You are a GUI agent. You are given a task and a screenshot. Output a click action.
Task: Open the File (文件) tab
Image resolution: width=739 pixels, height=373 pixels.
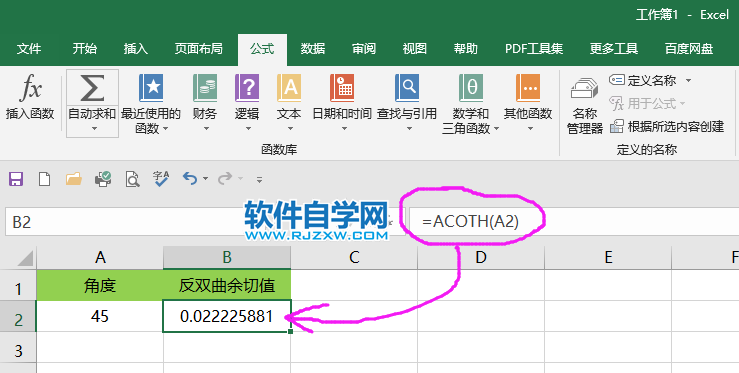pyautogui.click(x=29, y=49)
